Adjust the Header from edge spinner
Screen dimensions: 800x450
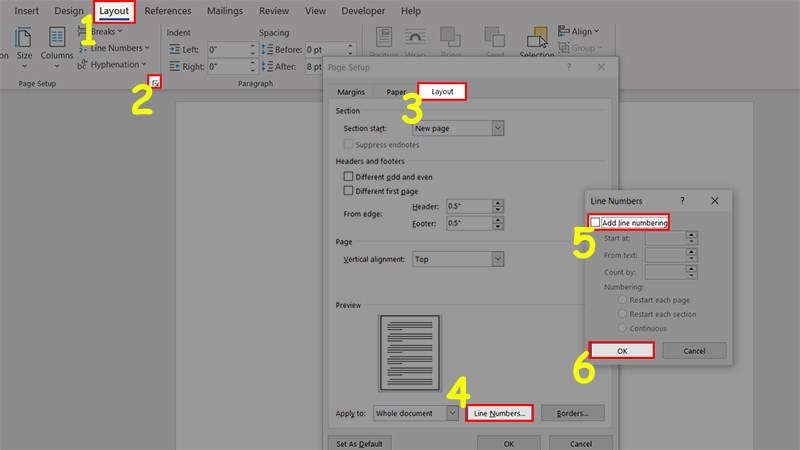498,206
